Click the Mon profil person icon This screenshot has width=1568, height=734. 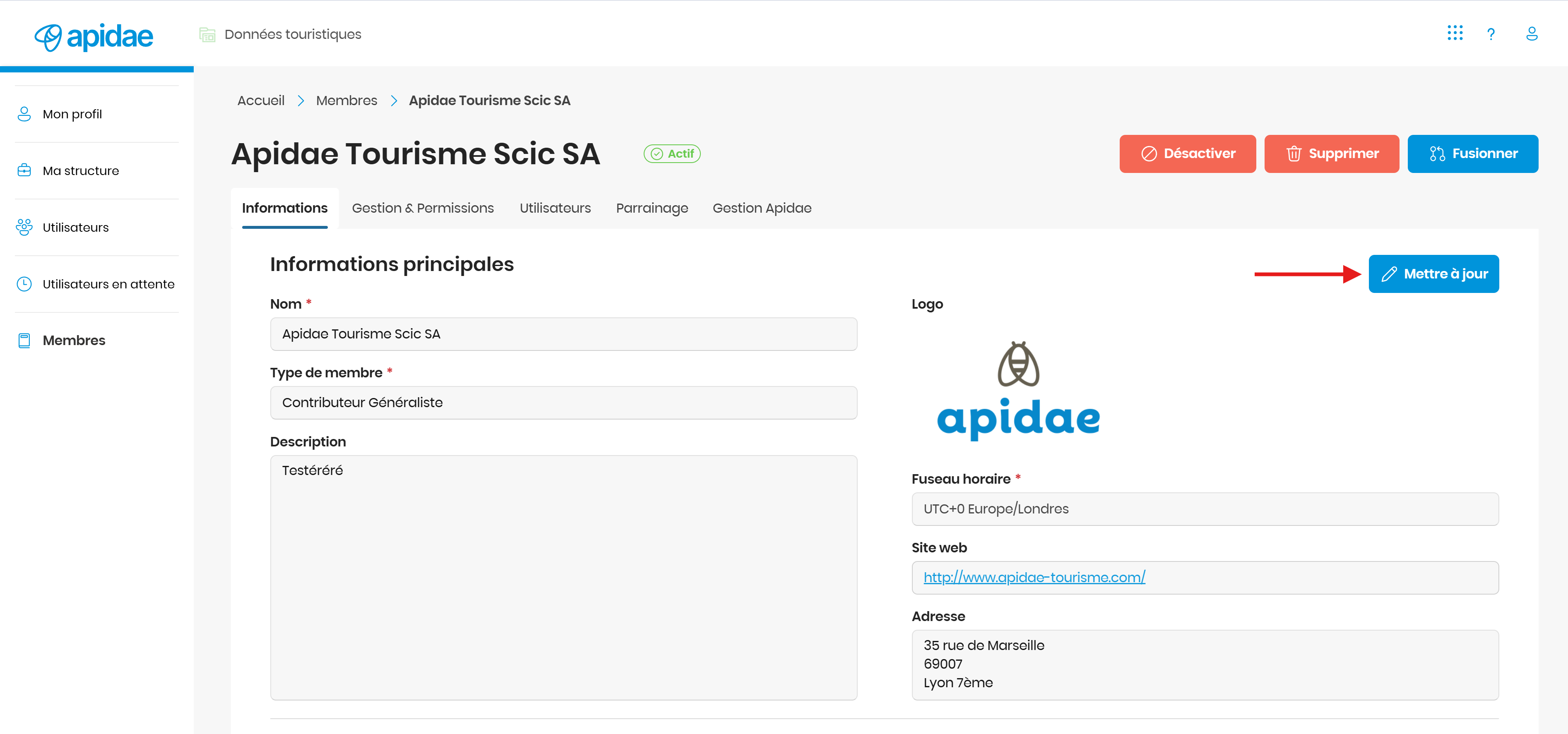[x=24, y=114]
